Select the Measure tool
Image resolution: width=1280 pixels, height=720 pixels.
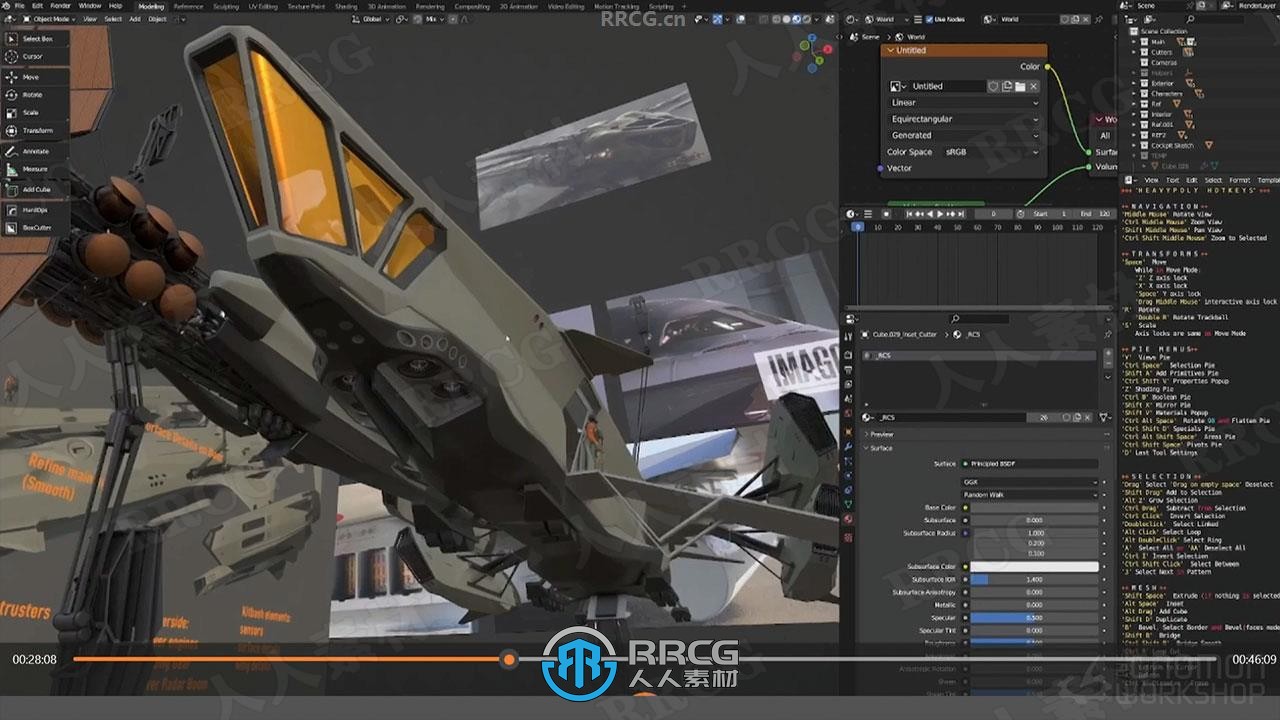[x=35, y=169]
